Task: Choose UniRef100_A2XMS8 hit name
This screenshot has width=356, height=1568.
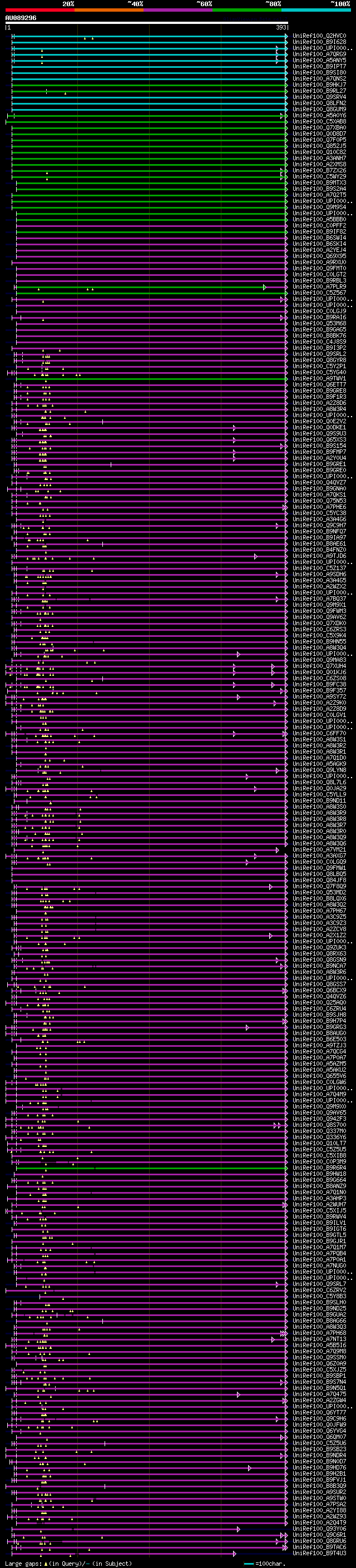Action: click(319, 164)
